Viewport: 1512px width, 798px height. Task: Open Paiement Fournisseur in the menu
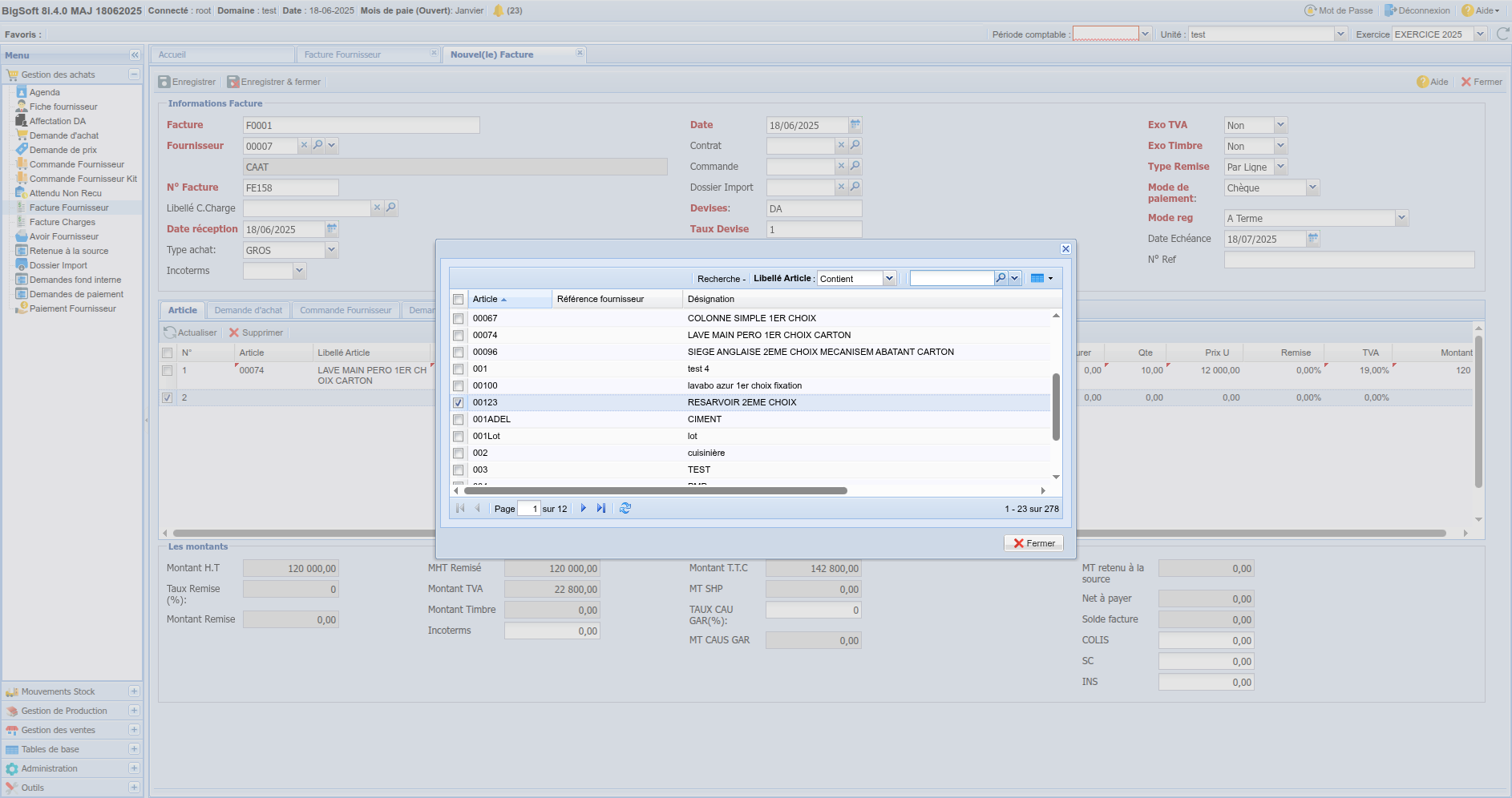[x=73, y=308]
